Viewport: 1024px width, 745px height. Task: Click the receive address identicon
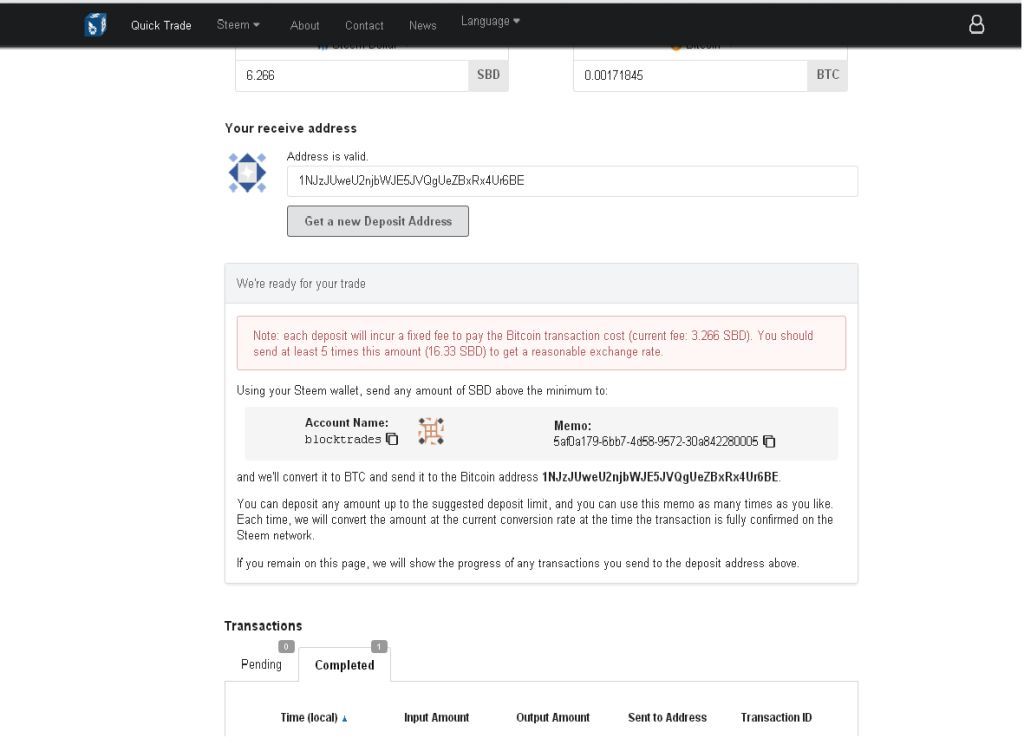(247, 173)
